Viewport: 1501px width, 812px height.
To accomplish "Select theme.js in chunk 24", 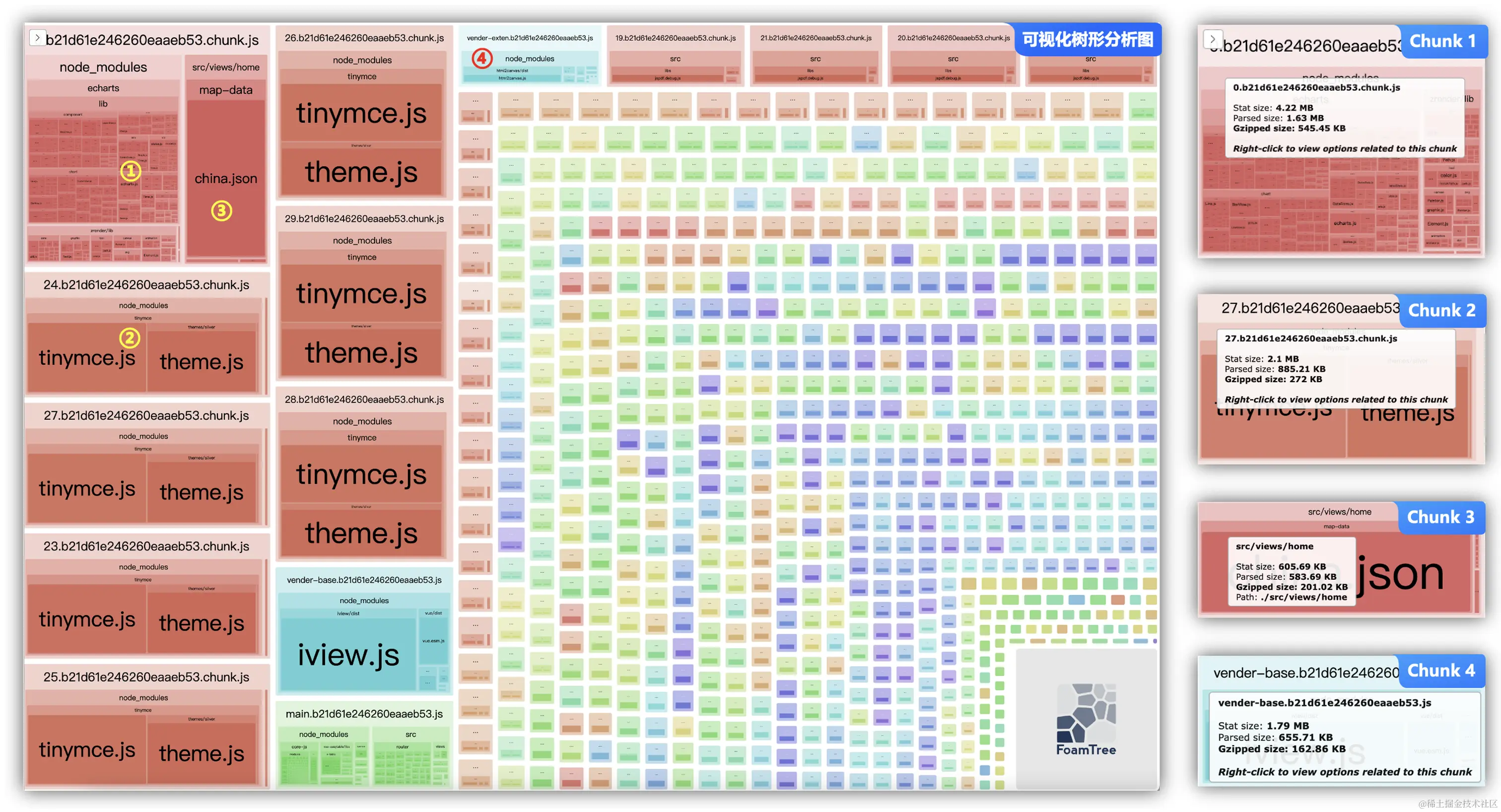I will pos(202,361).
